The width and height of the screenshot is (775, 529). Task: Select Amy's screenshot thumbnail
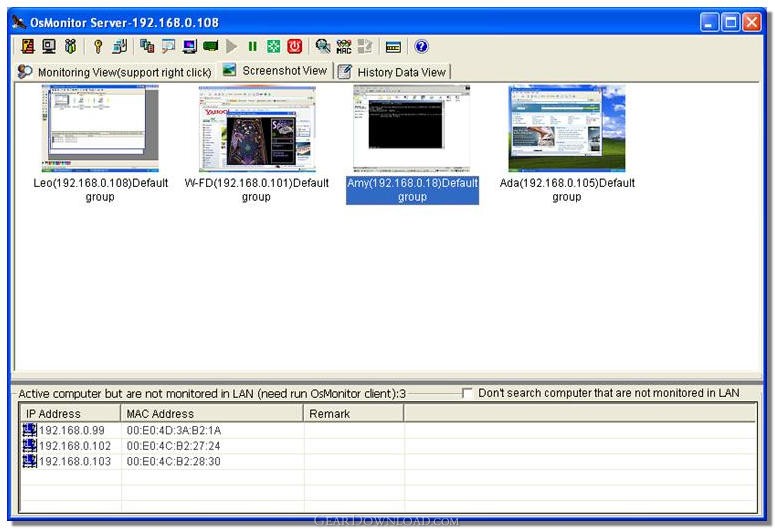tap(412, 128)
